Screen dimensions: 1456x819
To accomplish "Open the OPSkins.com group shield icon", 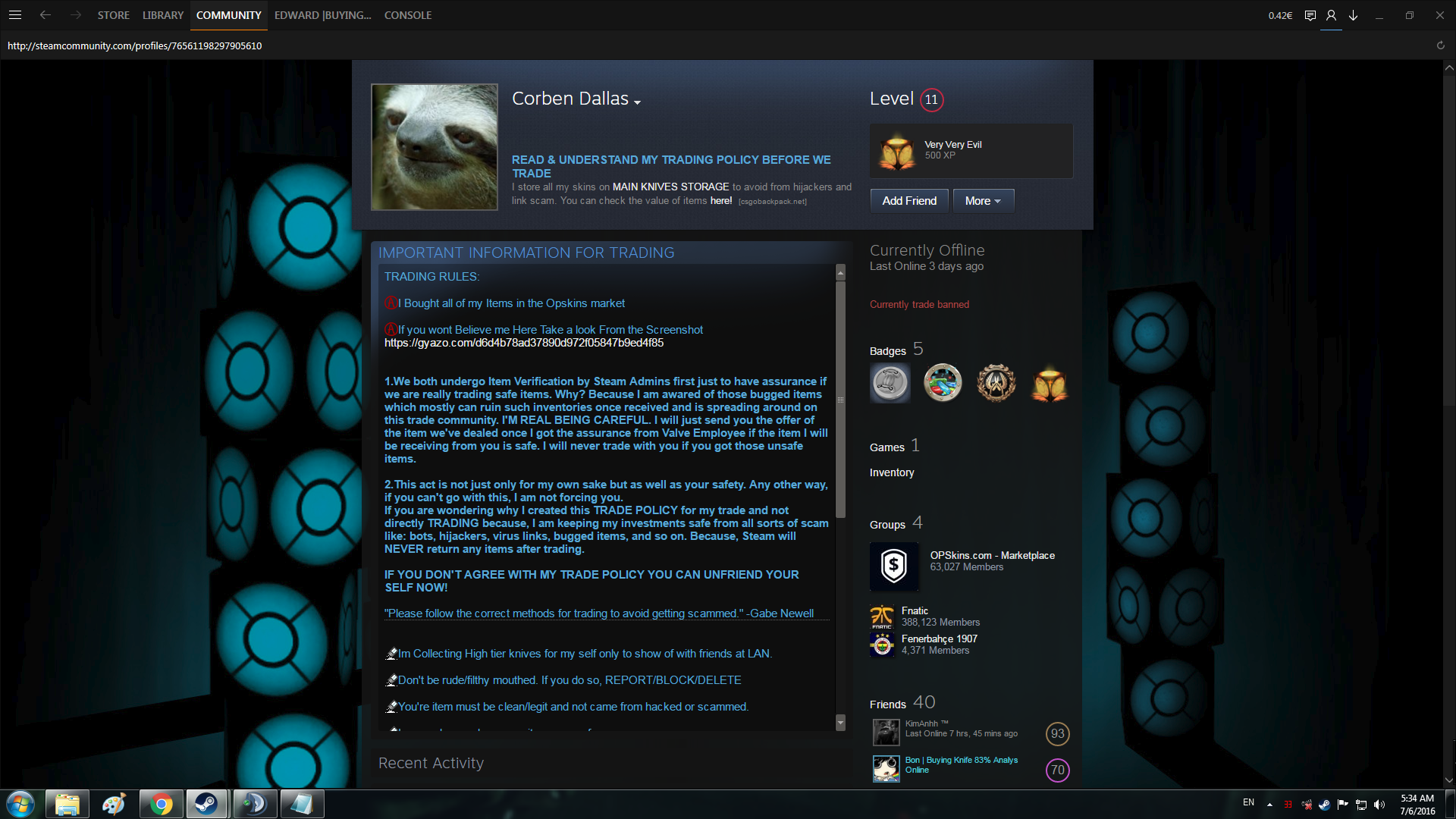I will pyautogui.click(x=894, y=566).
